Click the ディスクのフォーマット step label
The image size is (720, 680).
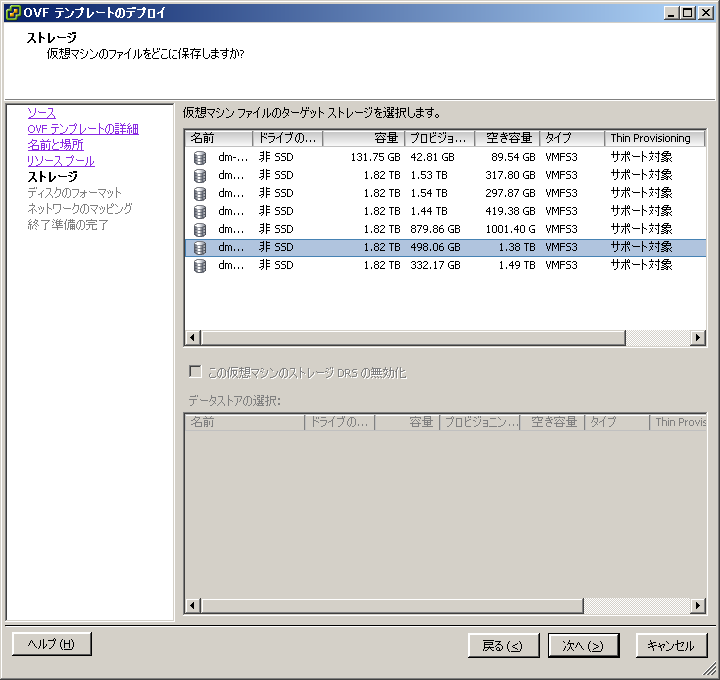pyautogui.click(x=74, y=193)
